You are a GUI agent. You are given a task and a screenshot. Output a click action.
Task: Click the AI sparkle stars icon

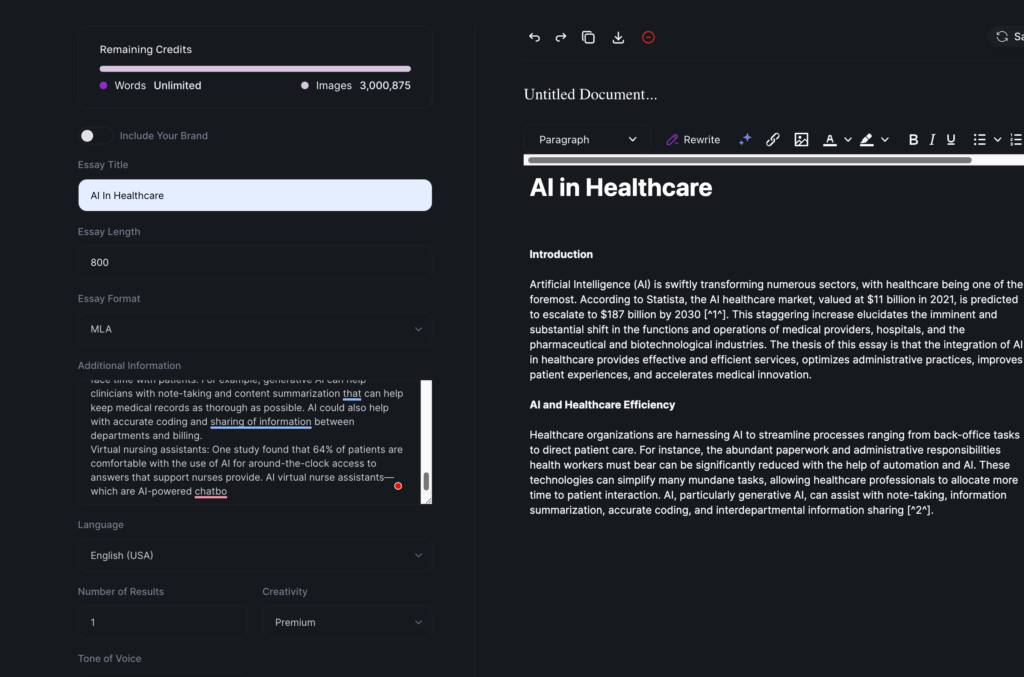[745, 140]
